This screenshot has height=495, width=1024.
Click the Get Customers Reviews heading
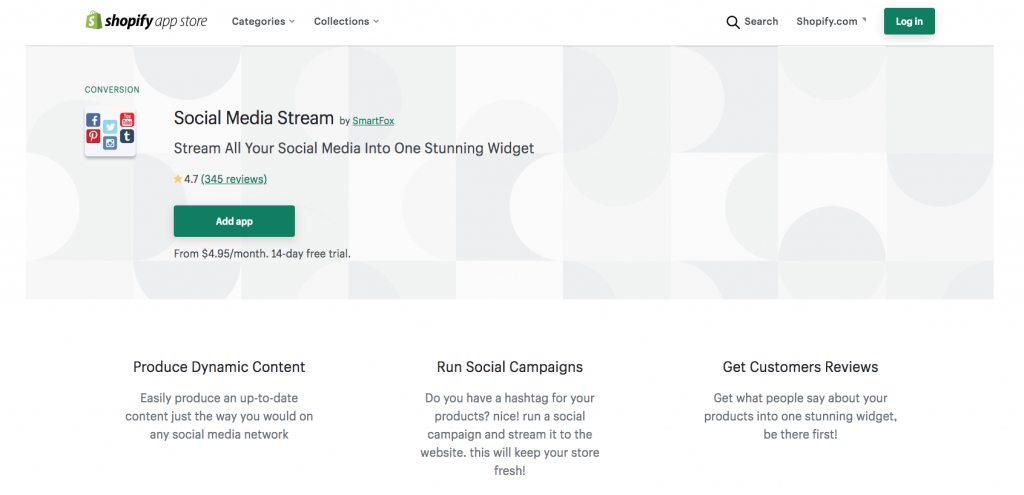800,367
